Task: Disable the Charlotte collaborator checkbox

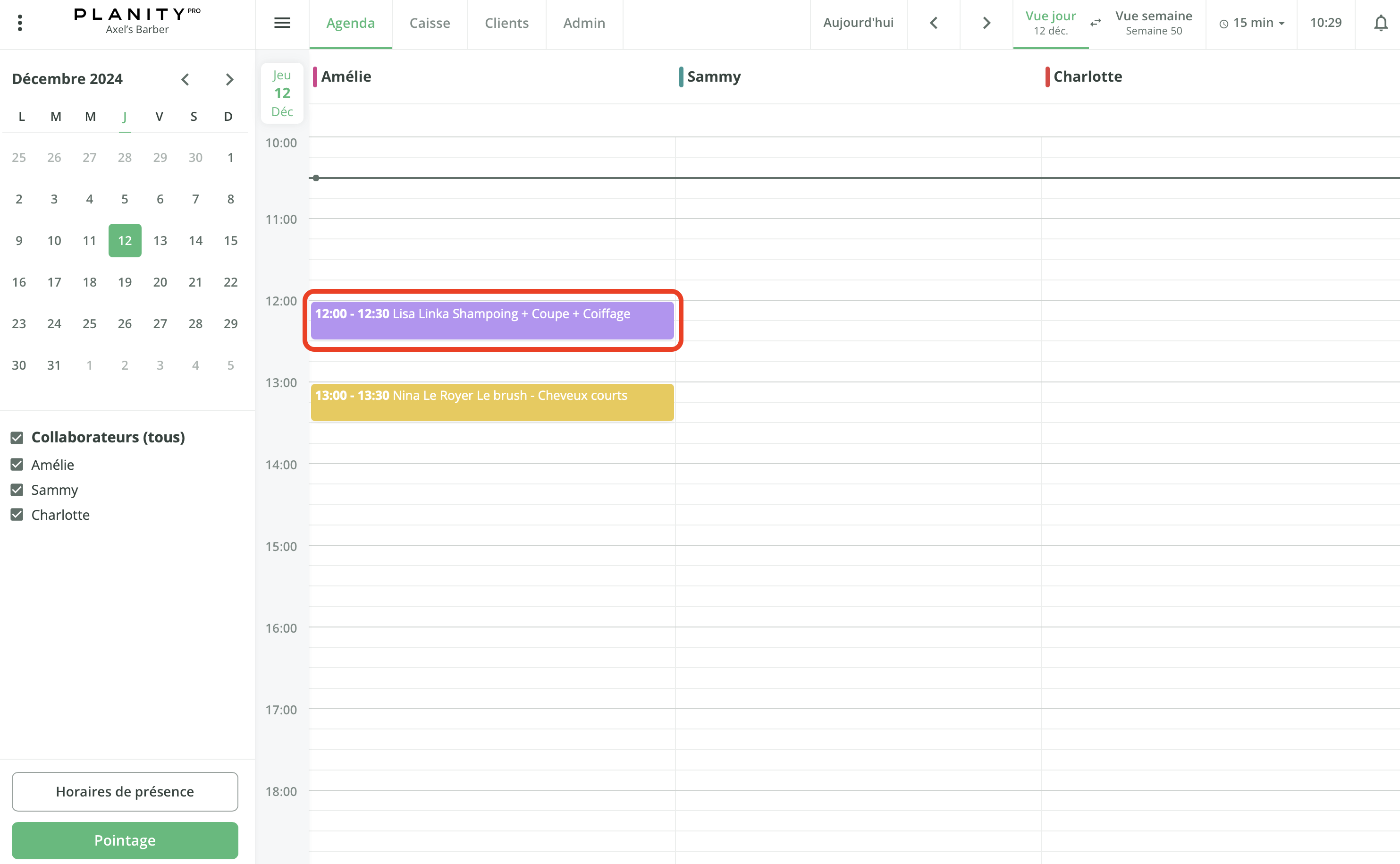Action: coord(17,515)
